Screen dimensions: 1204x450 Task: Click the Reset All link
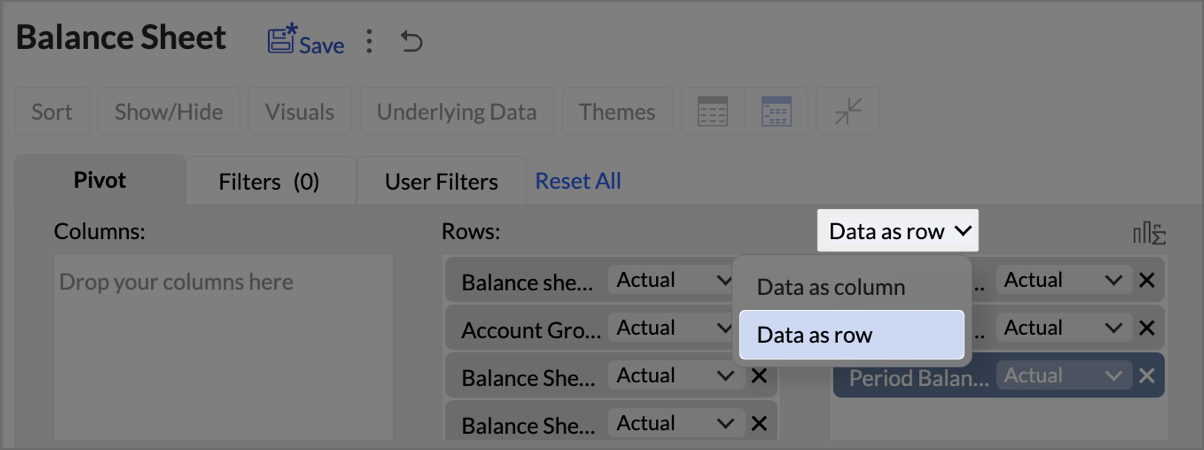(x=578, y=181)
